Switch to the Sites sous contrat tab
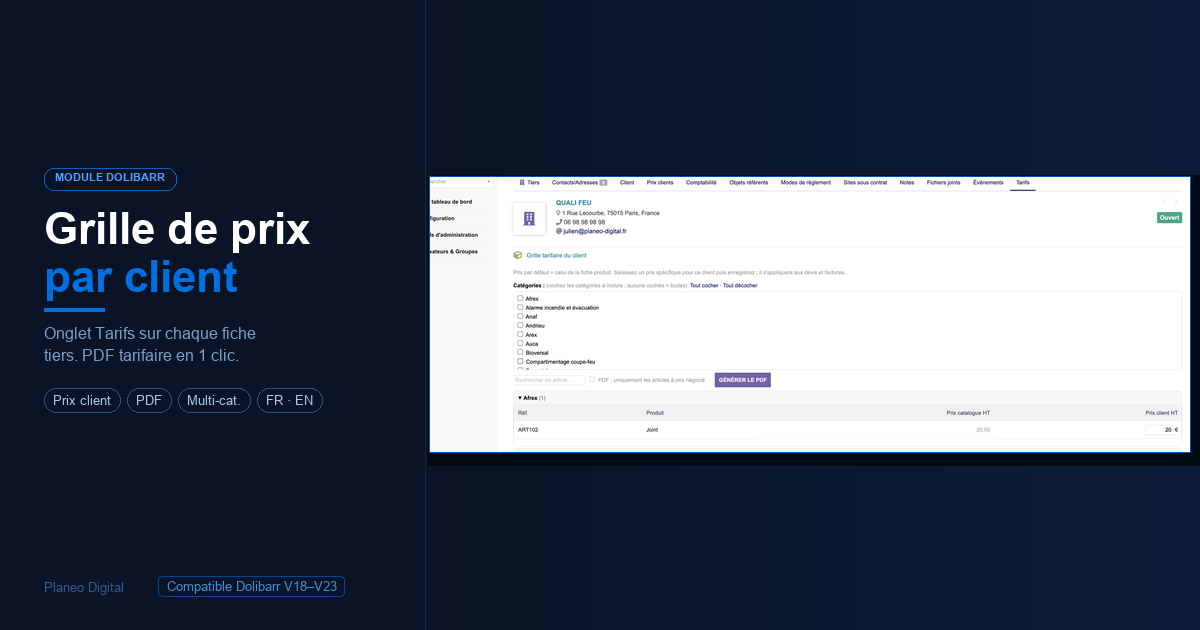This screenshot has height=630, width=1200. click(865, 183)
